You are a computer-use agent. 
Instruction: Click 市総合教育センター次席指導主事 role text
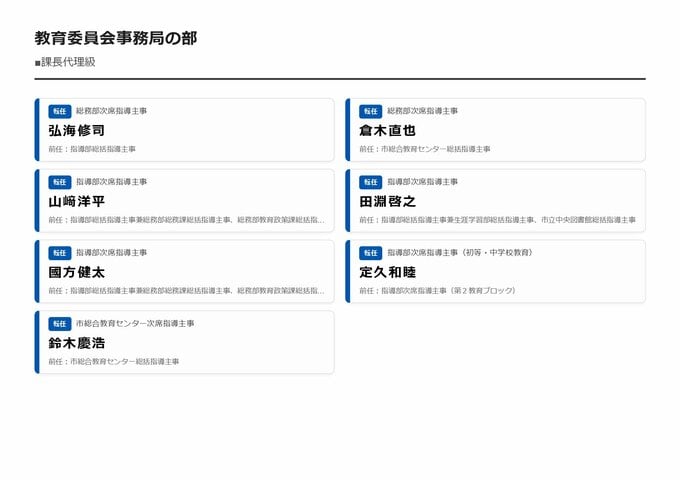pos(135,324)
